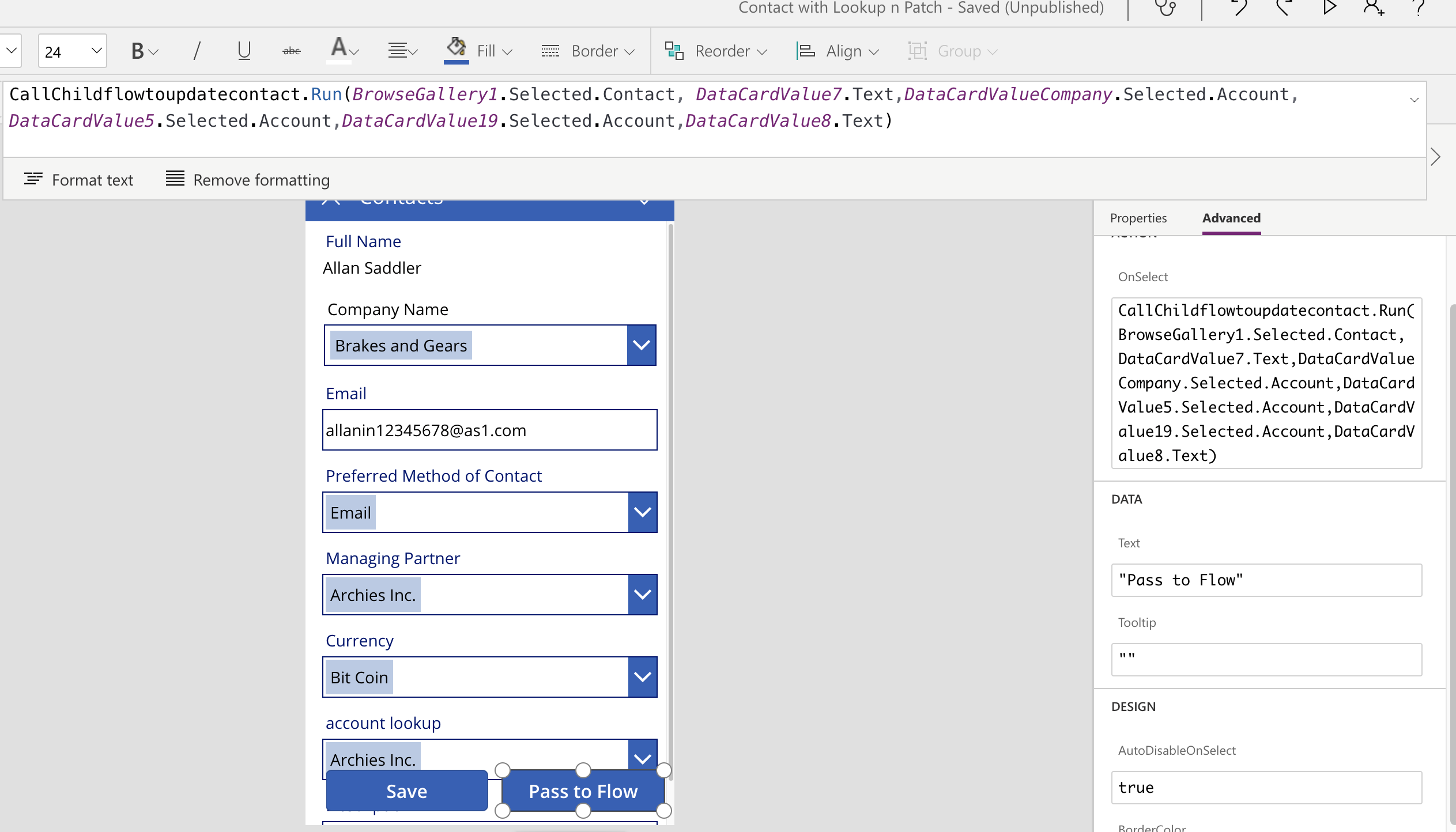The width and height of the screenshot is (1456, 832).
Task: Expand the Company Name combo box
Action: coord(642,345)
